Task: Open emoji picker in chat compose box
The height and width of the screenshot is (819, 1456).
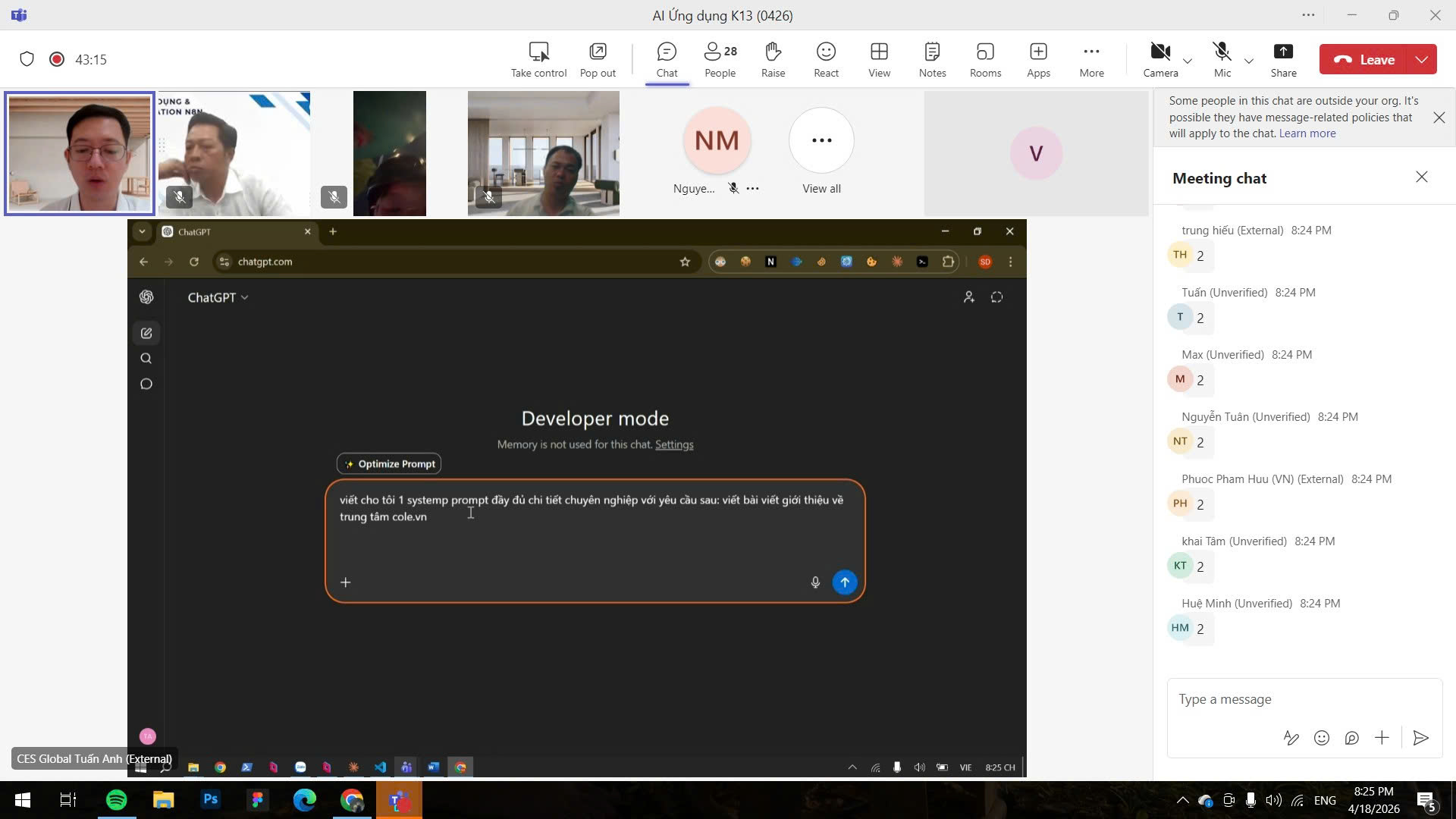Action: tap(1322, 738)
